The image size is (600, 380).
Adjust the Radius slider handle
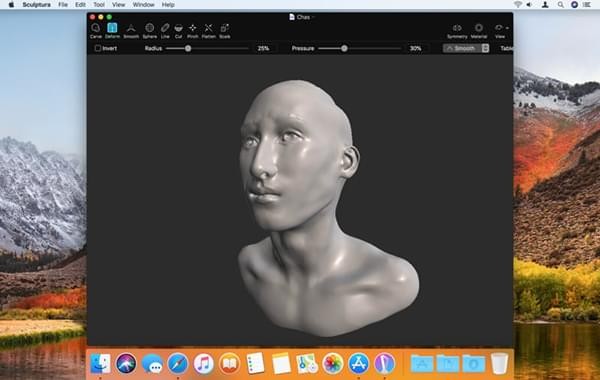click(188, 48)
